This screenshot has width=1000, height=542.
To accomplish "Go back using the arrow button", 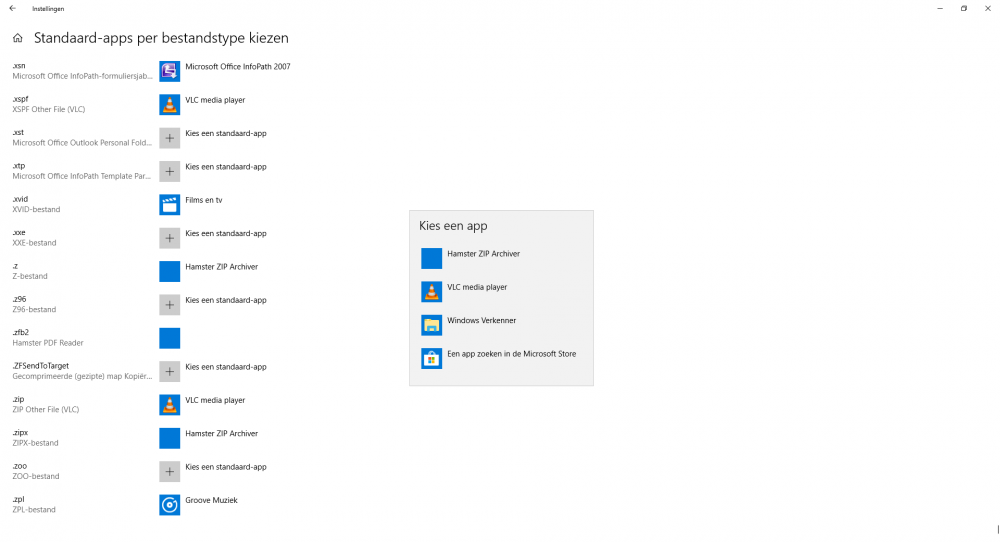I will tap(13, 9).
